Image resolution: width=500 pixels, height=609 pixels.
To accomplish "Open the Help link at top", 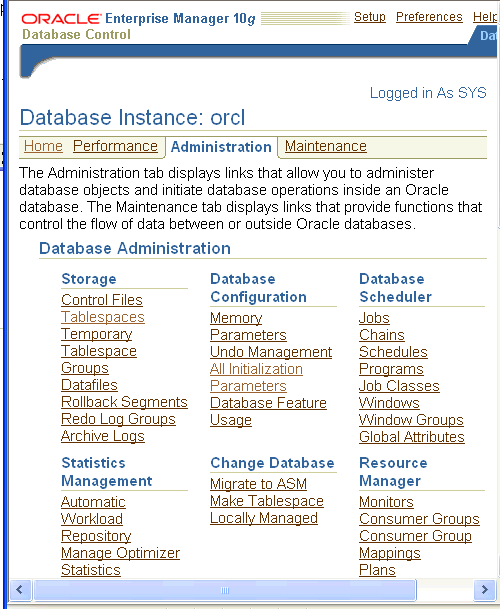I will (486, 17).
